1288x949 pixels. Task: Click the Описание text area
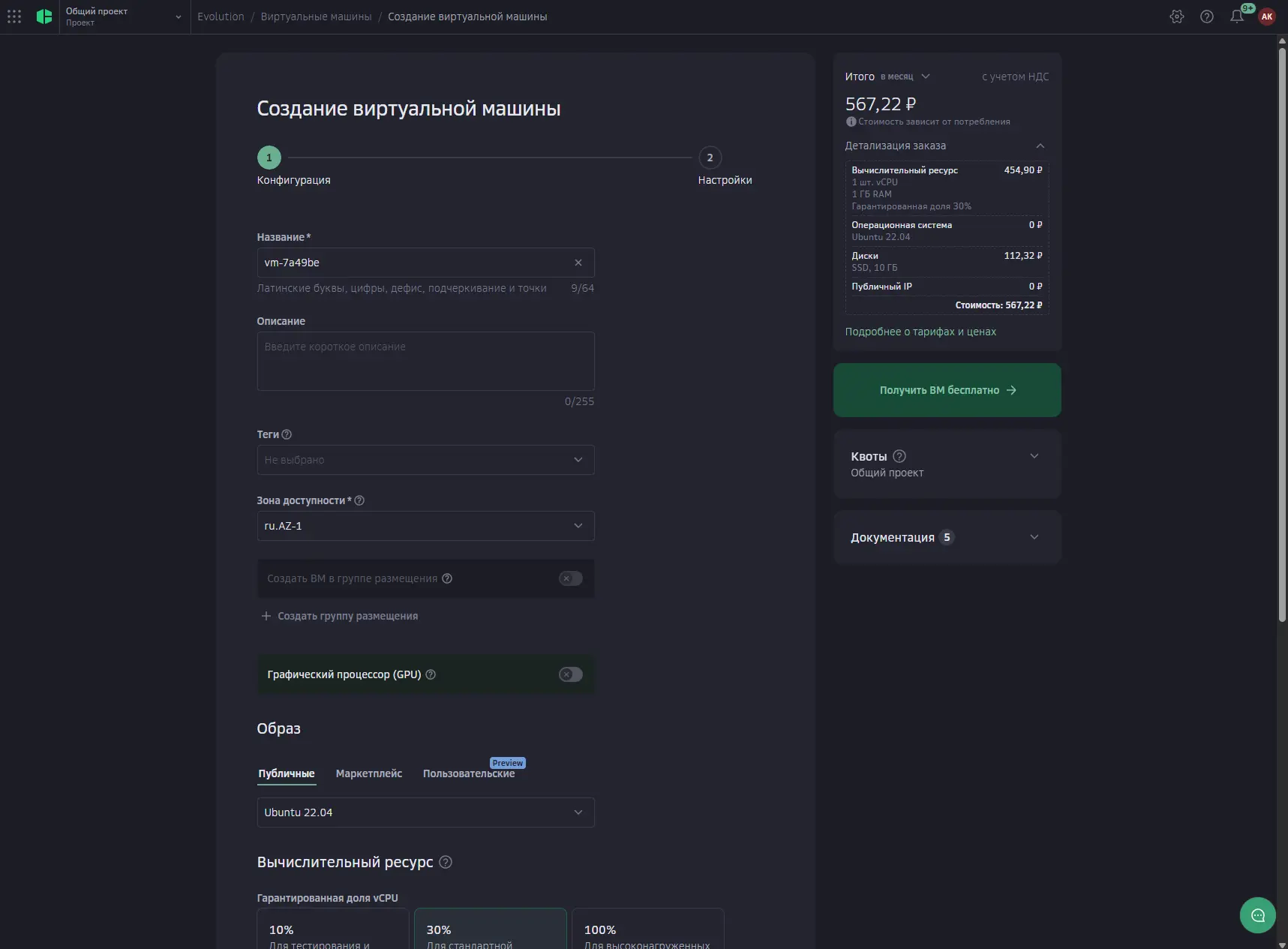pyautogui.click(x=425, y=361)
